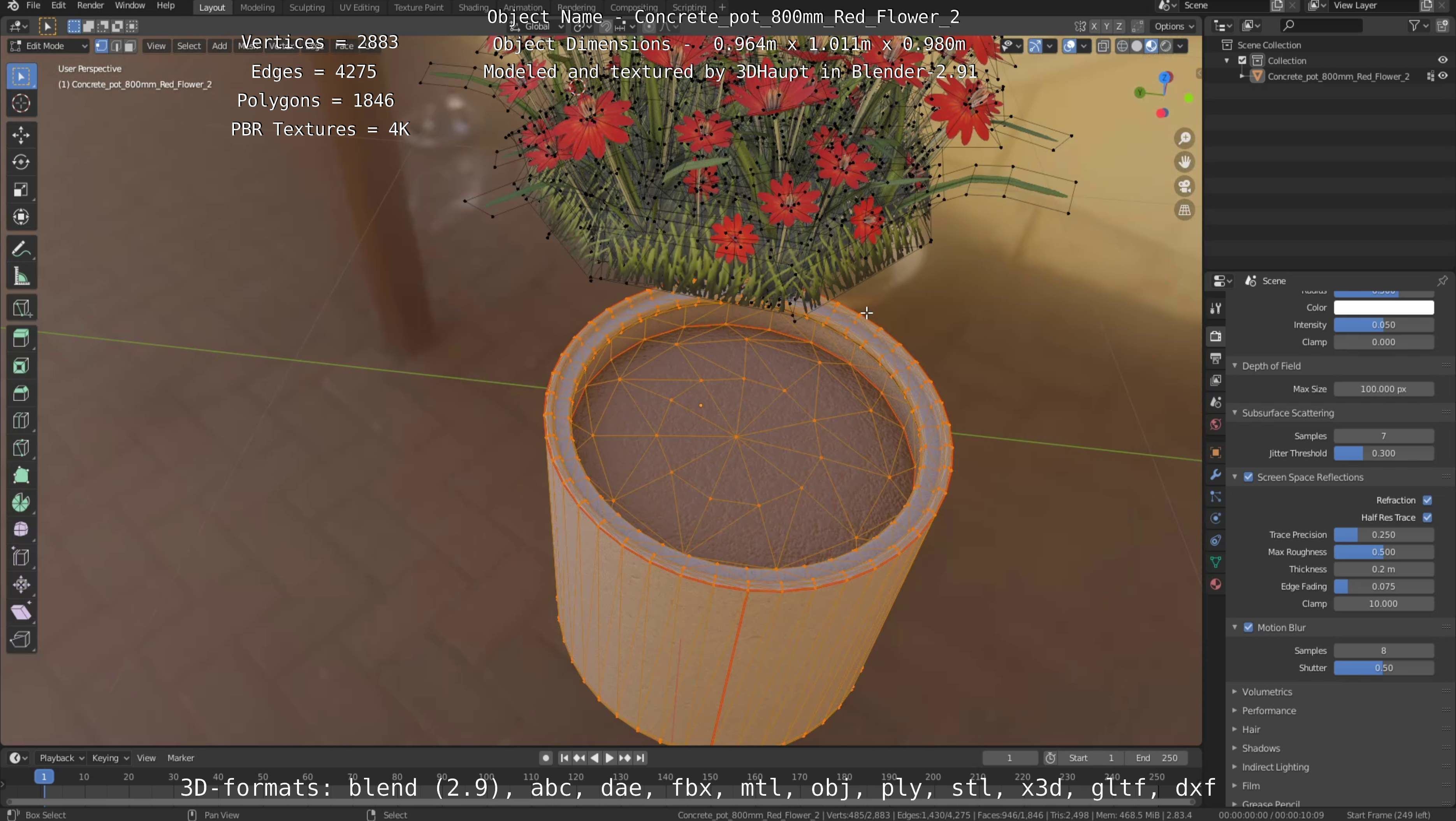Open the Options dropdown in viewport header

point(1174,26)
